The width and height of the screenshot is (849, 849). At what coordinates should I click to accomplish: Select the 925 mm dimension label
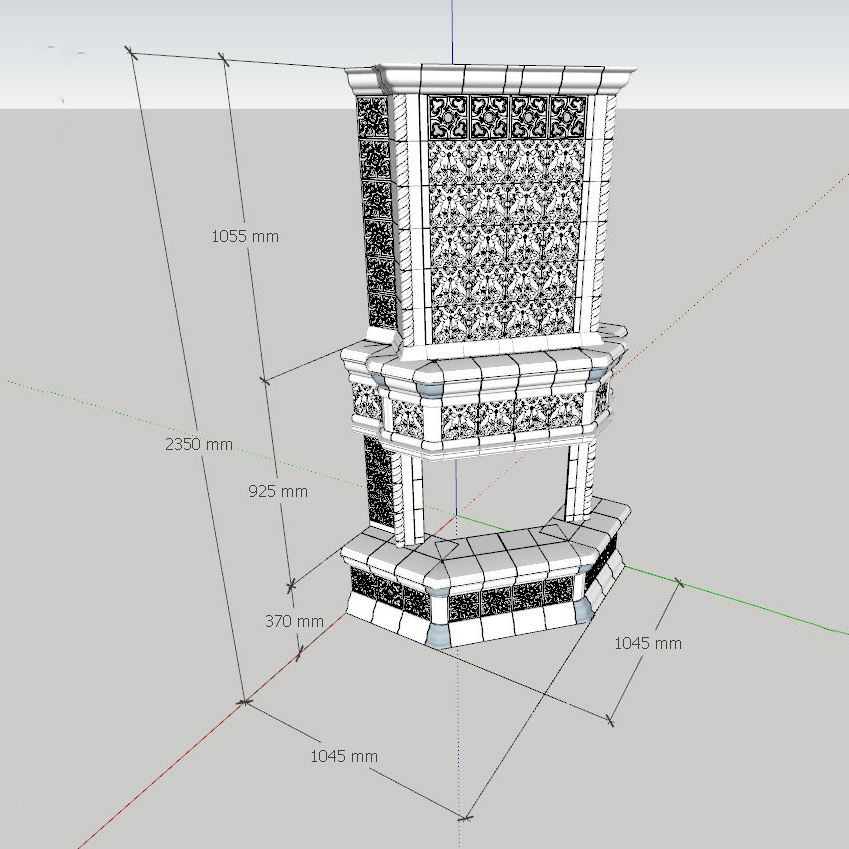tap(278, 491)
